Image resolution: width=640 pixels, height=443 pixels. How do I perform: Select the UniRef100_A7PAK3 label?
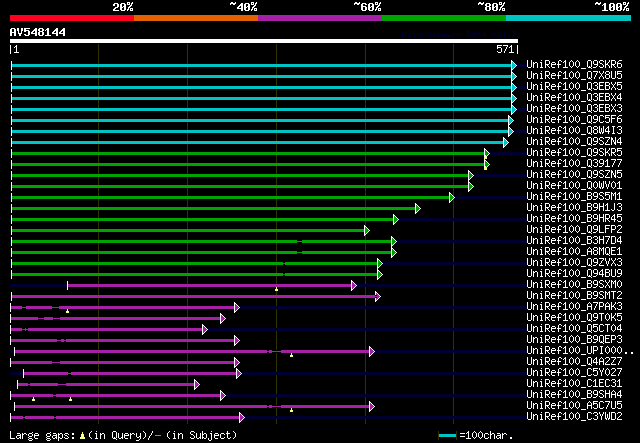[x=574, y=307]
